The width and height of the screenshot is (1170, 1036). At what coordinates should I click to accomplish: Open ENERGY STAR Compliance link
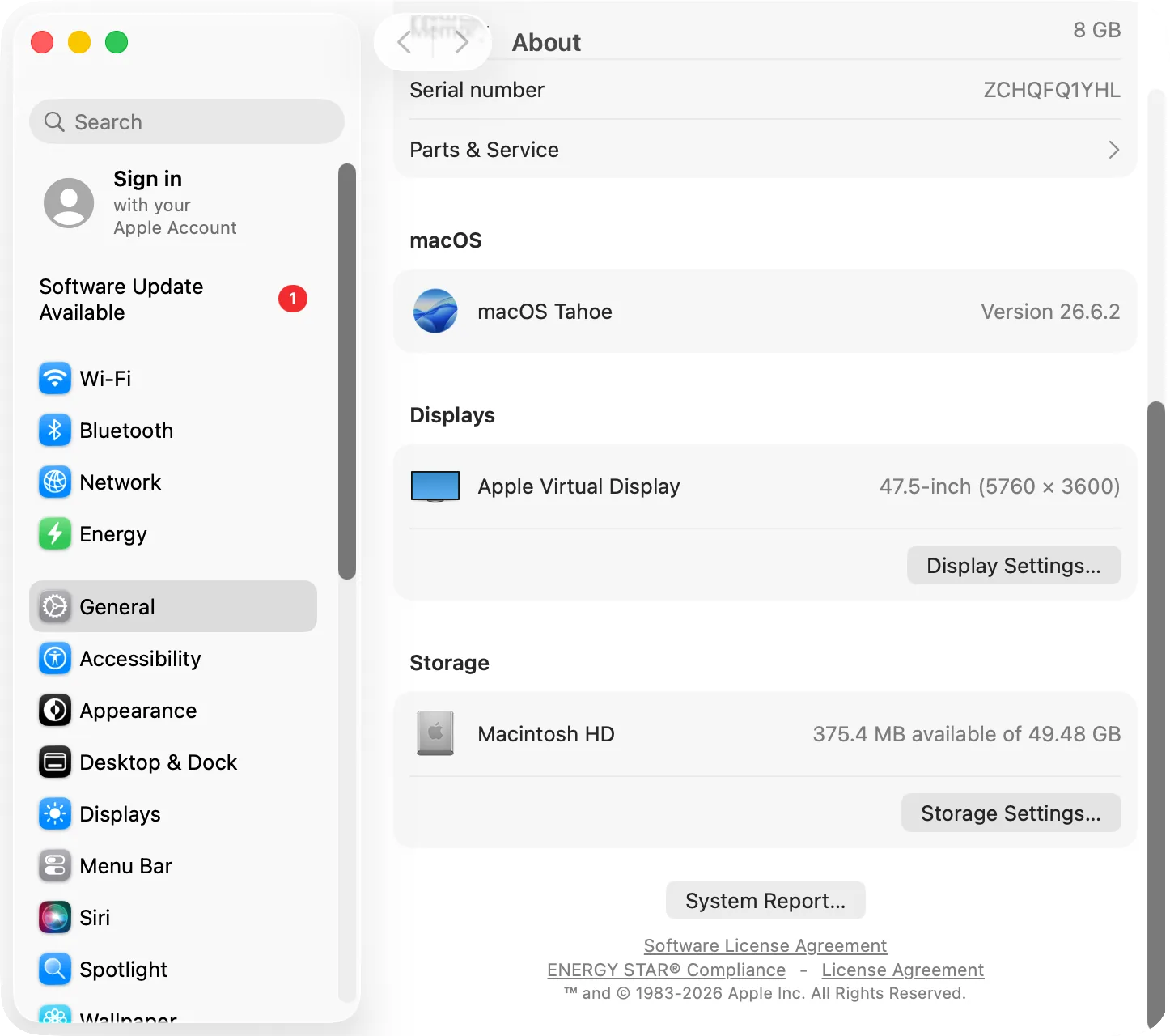[667, 970]
